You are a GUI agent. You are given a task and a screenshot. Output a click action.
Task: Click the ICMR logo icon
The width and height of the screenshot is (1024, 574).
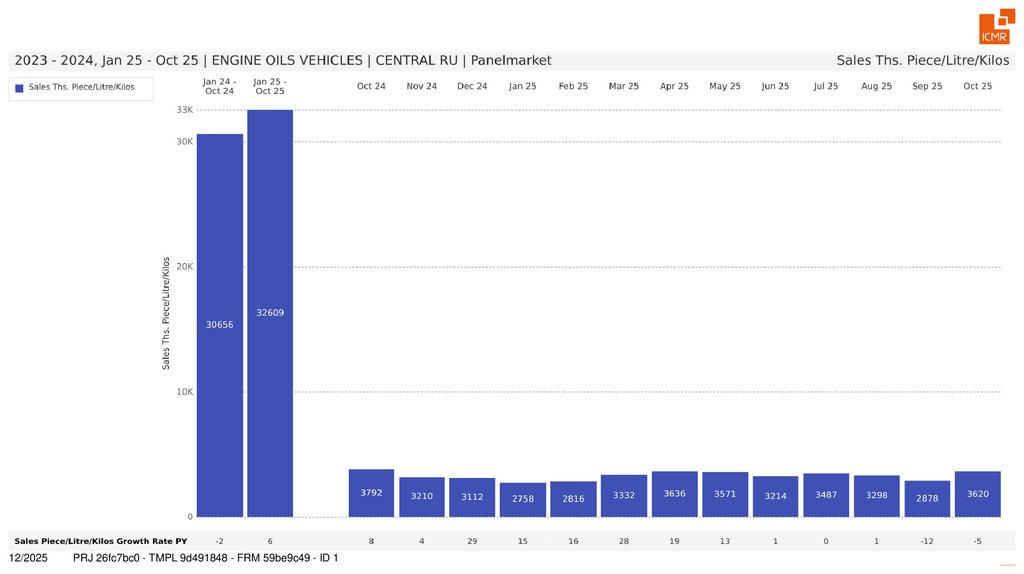pyautogui.click(x=993, y=28)
